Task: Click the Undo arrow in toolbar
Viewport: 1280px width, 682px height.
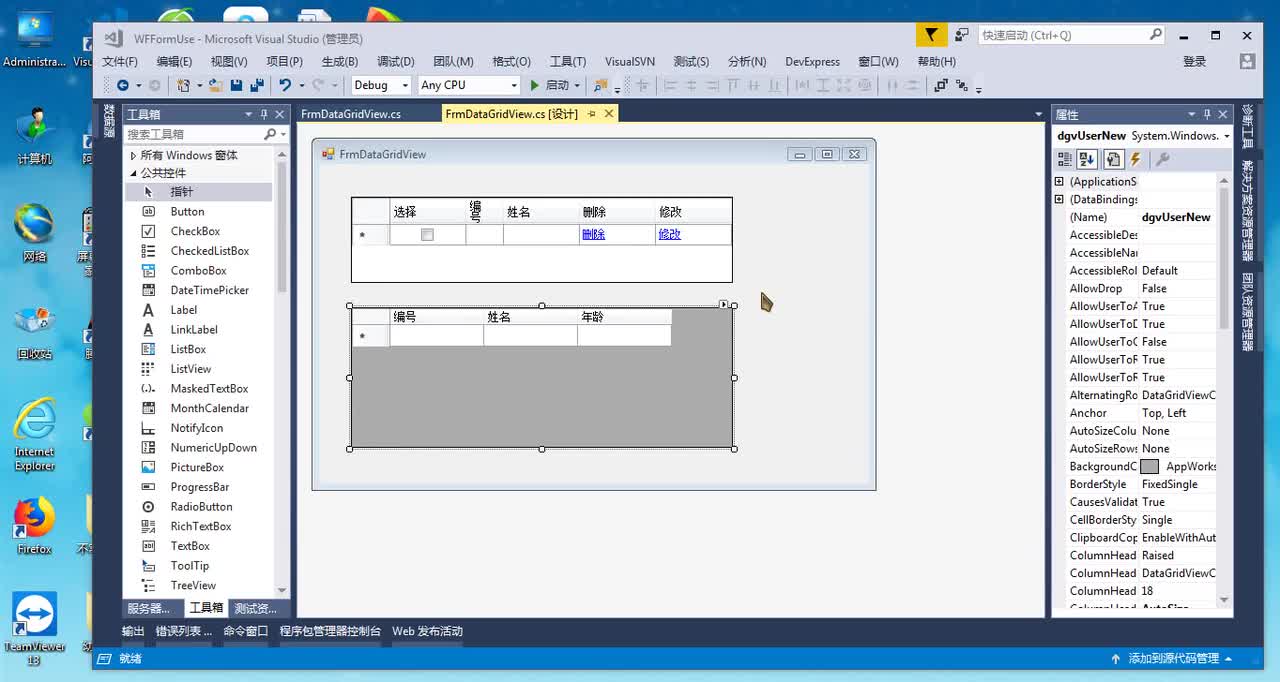Action: click(285, 86)
